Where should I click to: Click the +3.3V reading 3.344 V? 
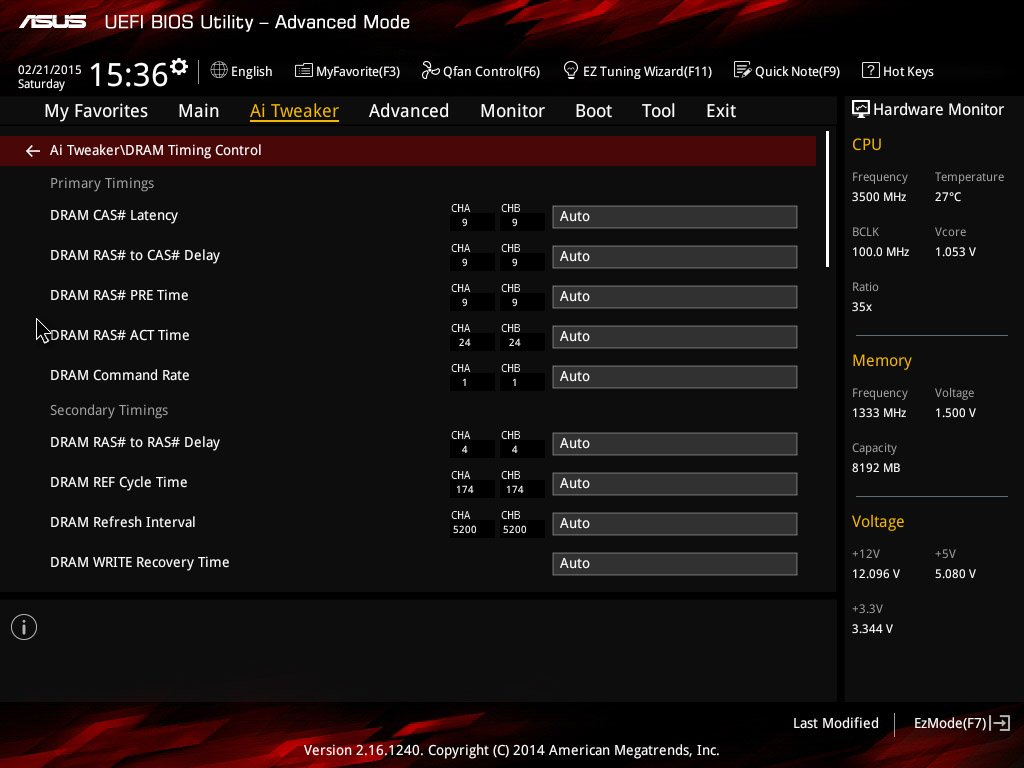[x=872, y=629]
